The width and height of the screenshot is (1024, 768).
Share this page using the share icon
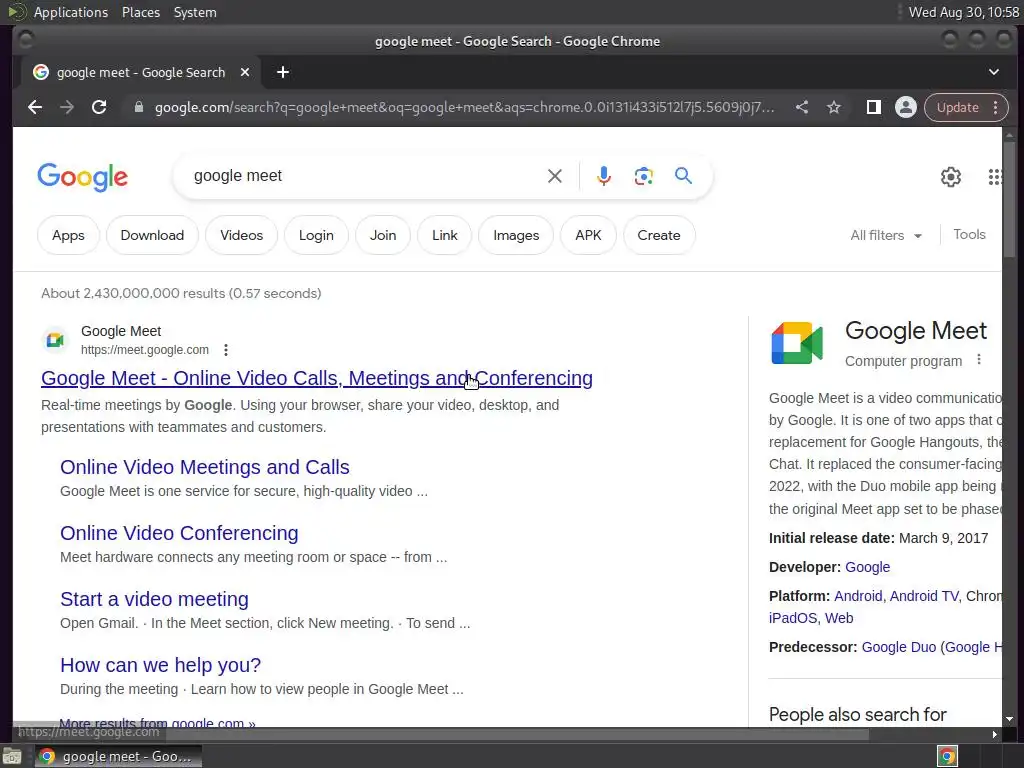coord(802,107)
